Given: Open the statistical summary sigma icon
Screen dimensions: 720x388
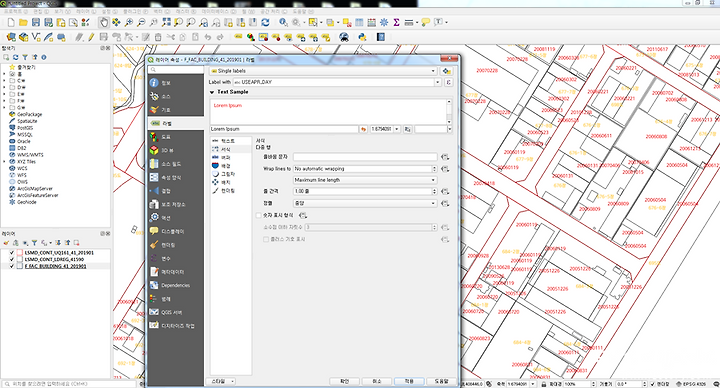Looking at the screenshot, I should [x=396, y=22].
